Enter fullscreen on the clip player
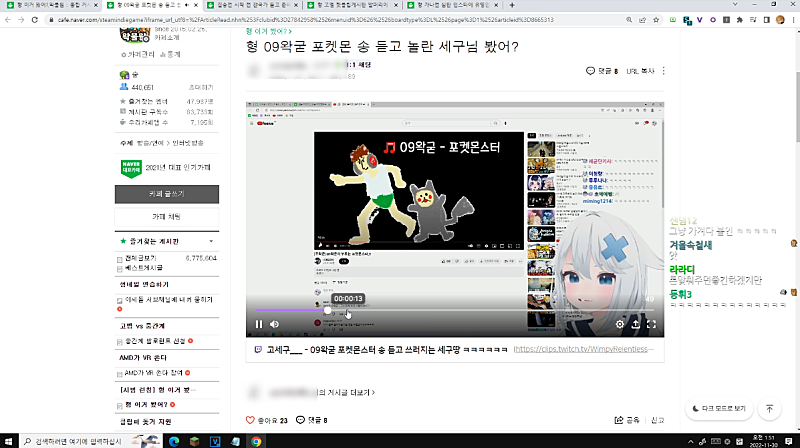The height and width of the screenshot is (448, 800). [x=652, y=324]
